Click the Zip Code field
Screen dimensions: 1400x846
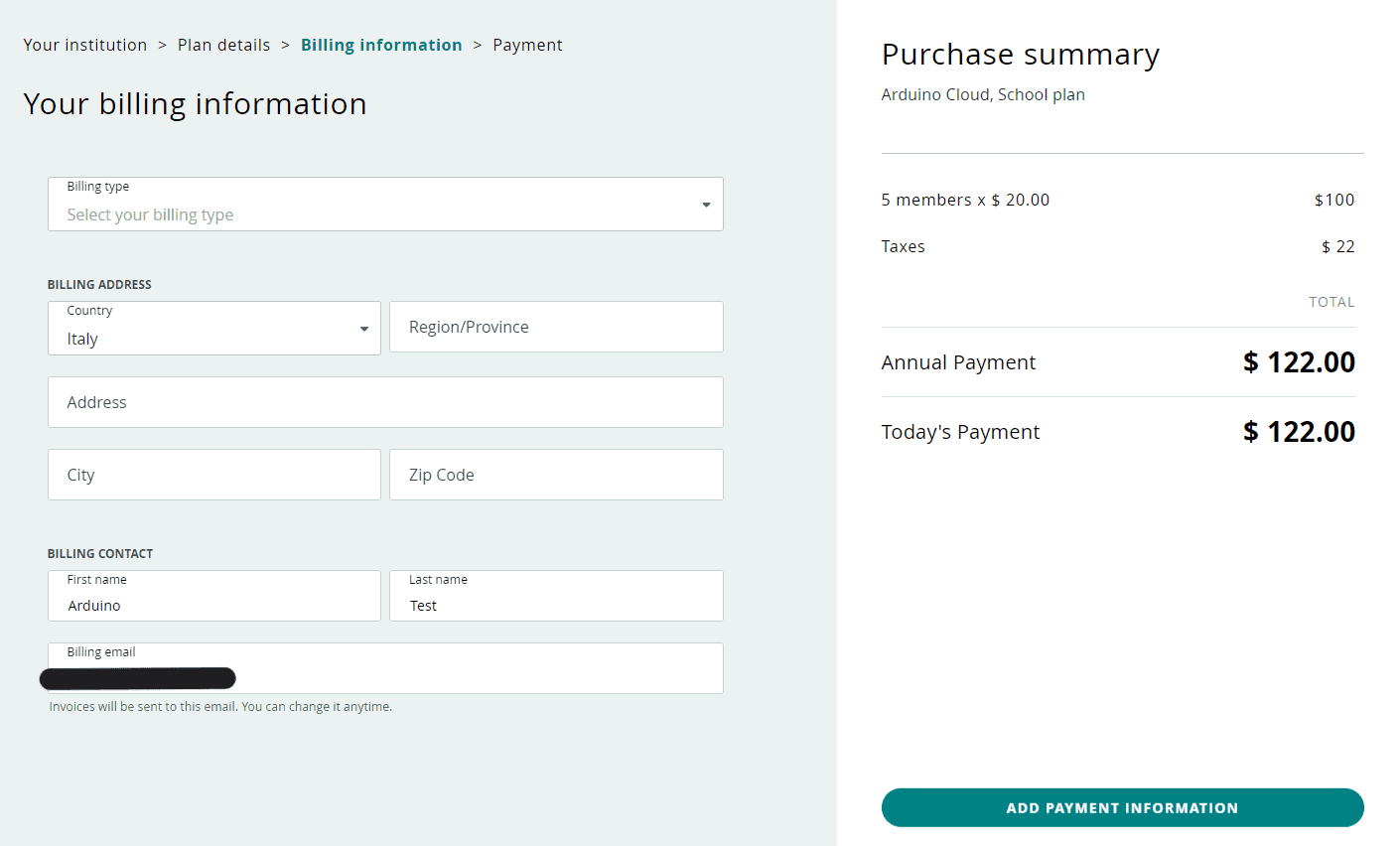pyautogui.click(x=556, y=475)
